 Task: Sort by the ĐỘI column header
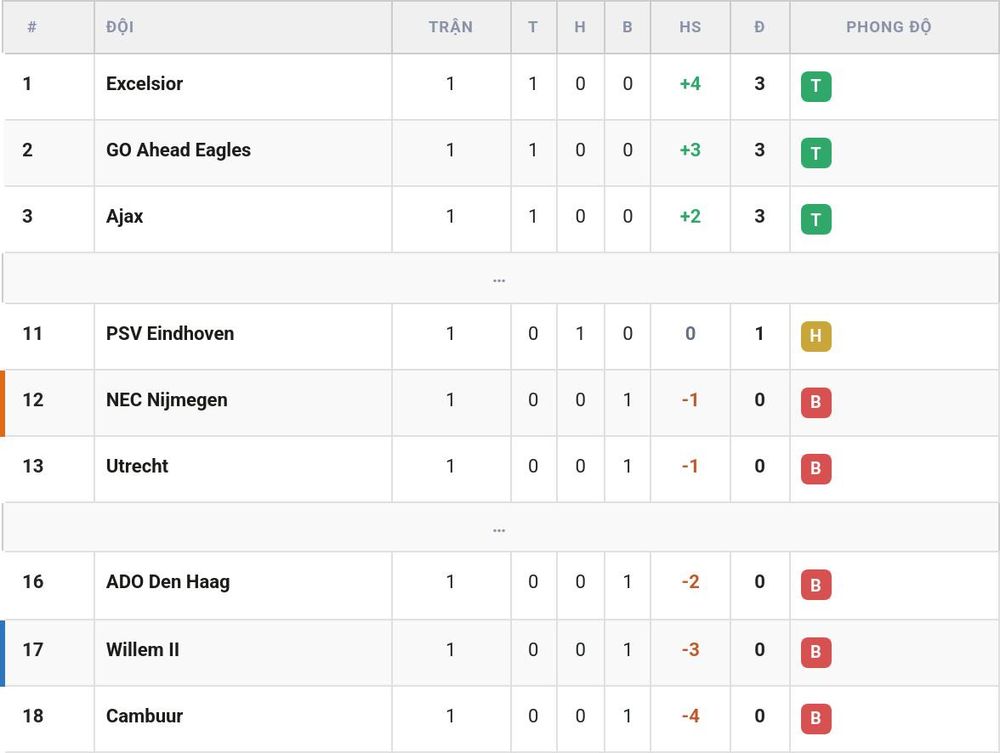click(120, 27)
